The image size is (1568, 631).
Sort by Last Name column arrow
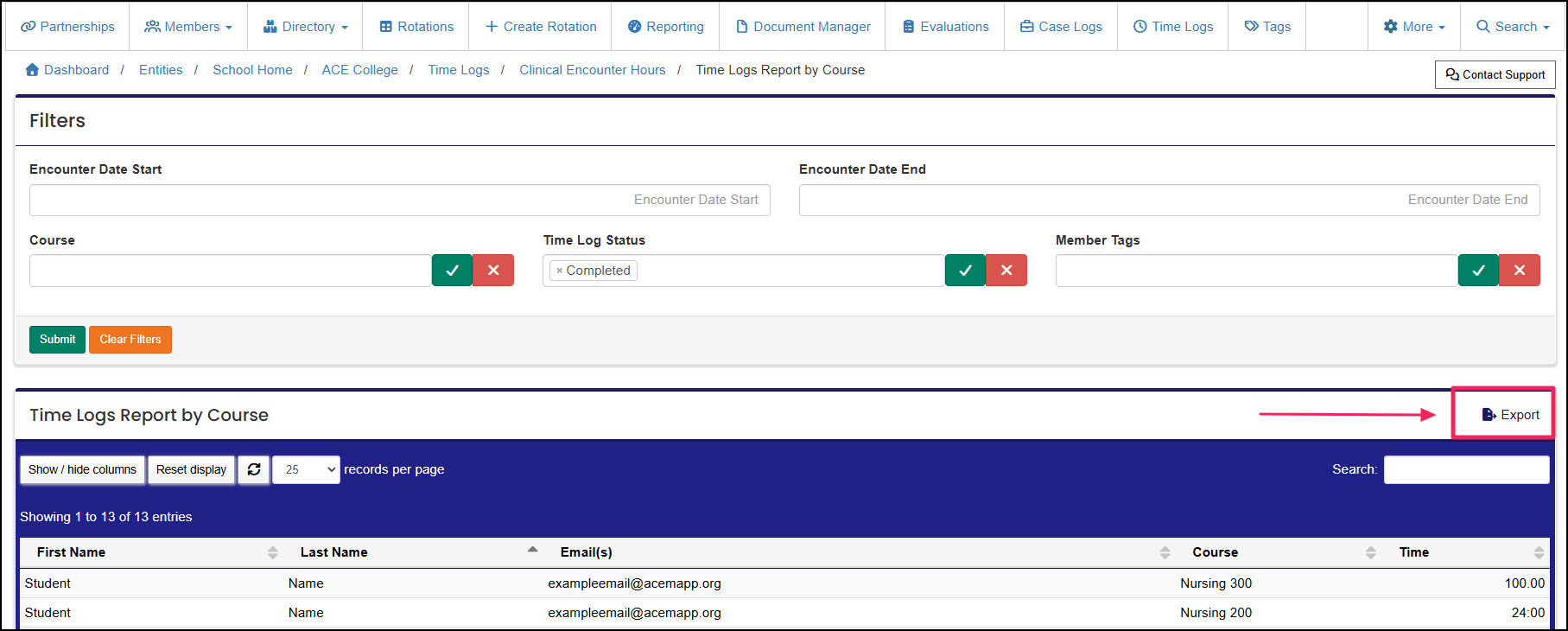click(x=533, y=550)
